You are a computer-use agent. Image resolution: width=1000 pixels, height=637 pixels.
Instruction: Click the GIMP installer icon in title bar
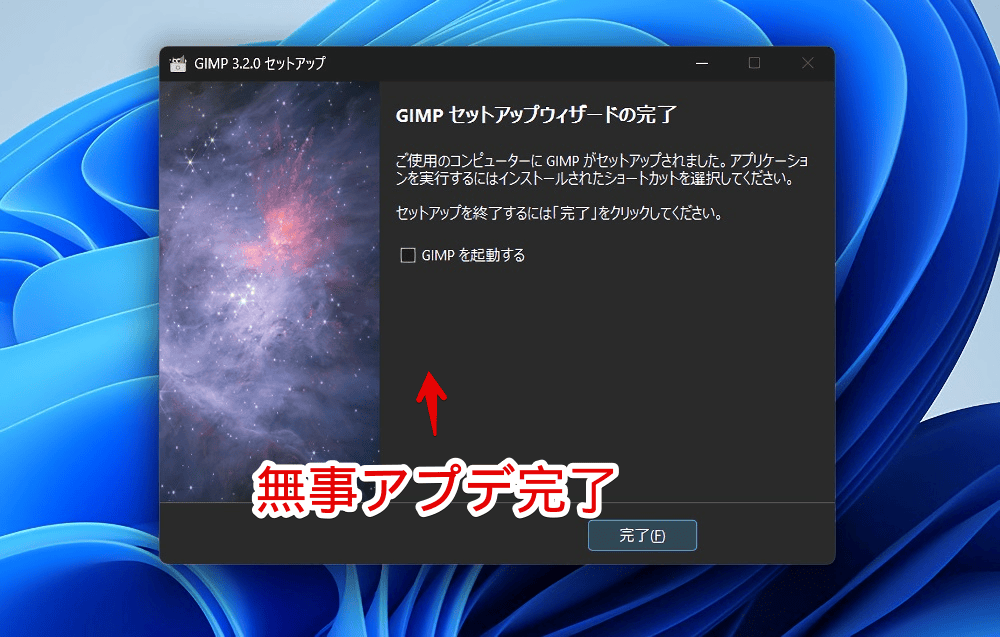[x=179, y=64]
